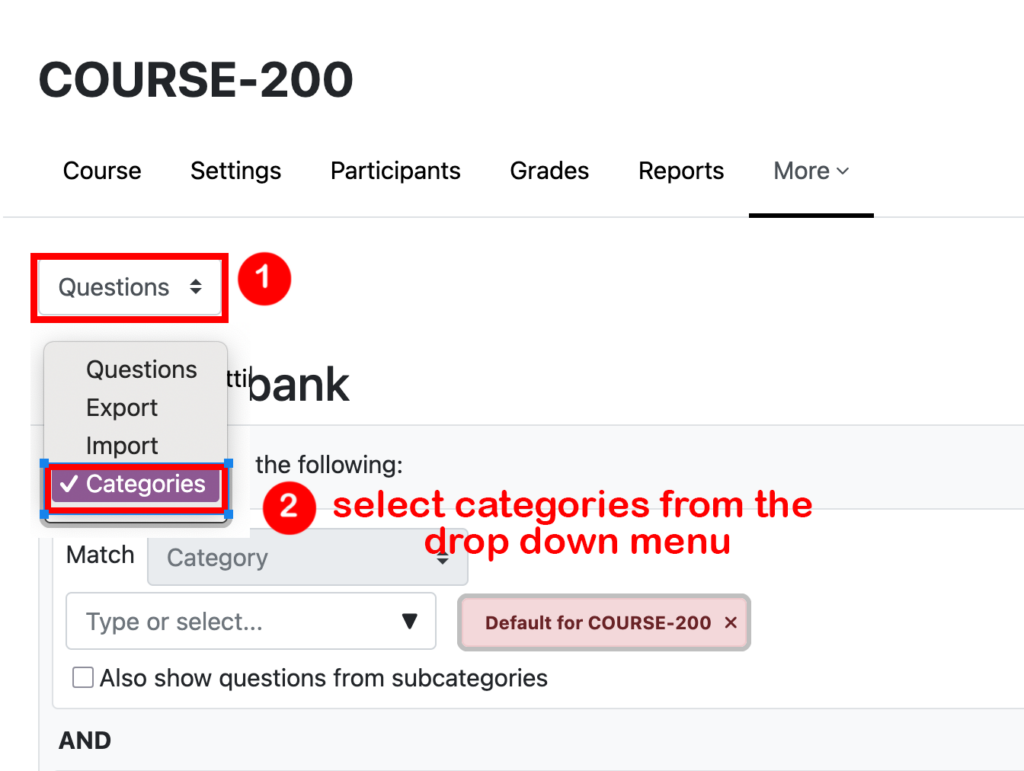Open the Questions dropdown selector
1024x771 pixels.
[130, 288]
